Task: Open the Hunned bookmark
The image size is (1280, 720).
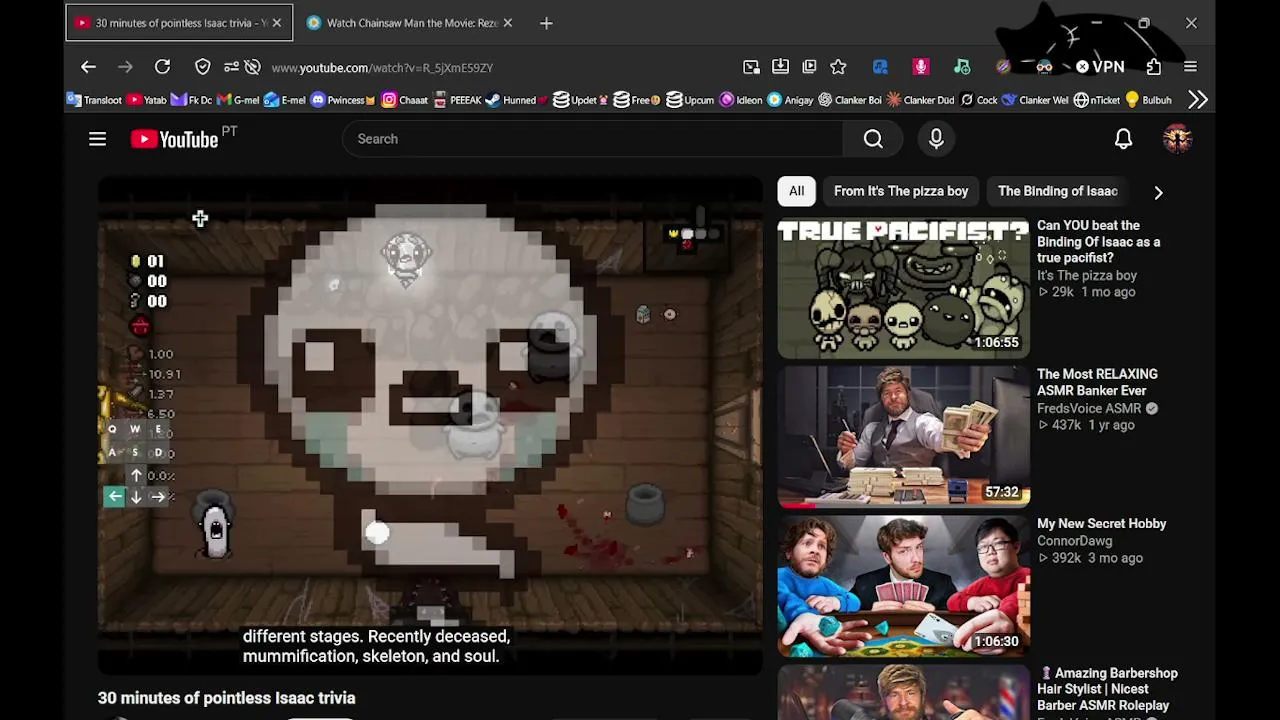Action: point(517,100)
